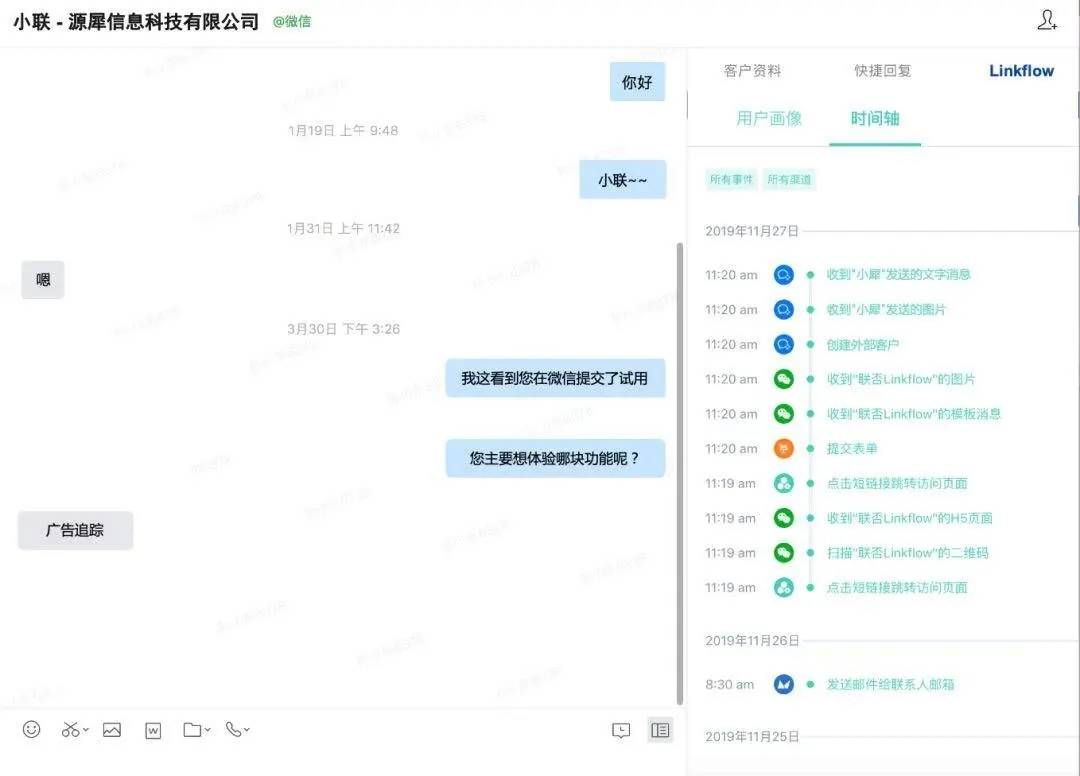Select the Linkflow tab

pyautogui.click(x=1021, y=71)
